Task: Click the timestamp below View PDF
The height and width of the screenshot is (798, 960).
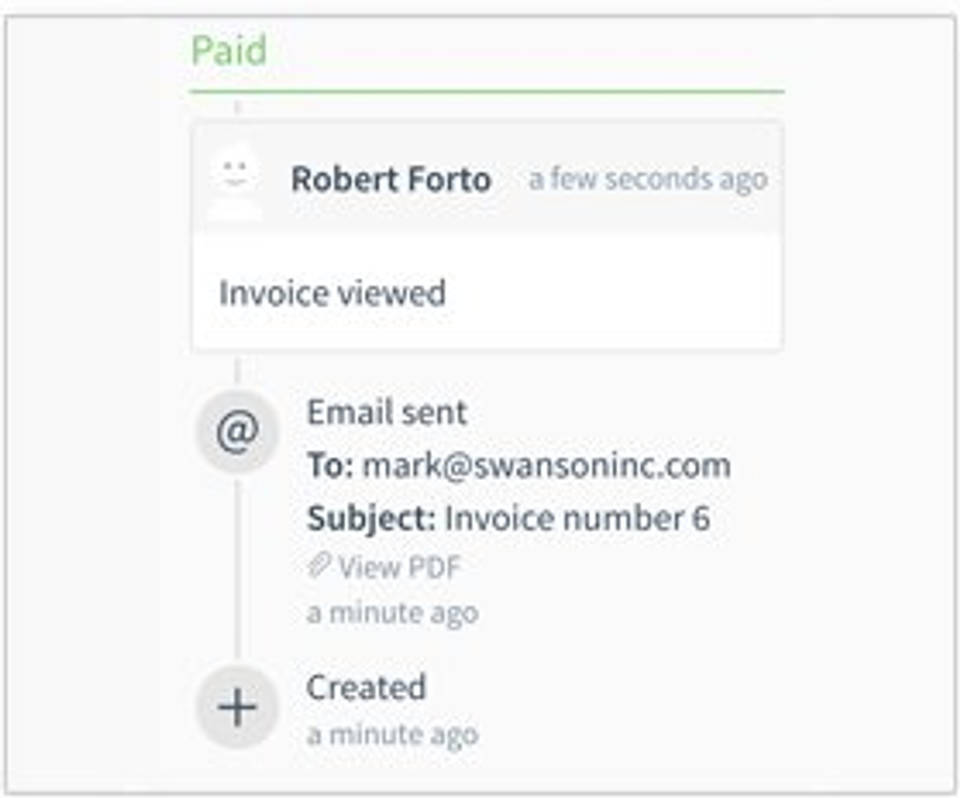Action: (x=392, y=612)
